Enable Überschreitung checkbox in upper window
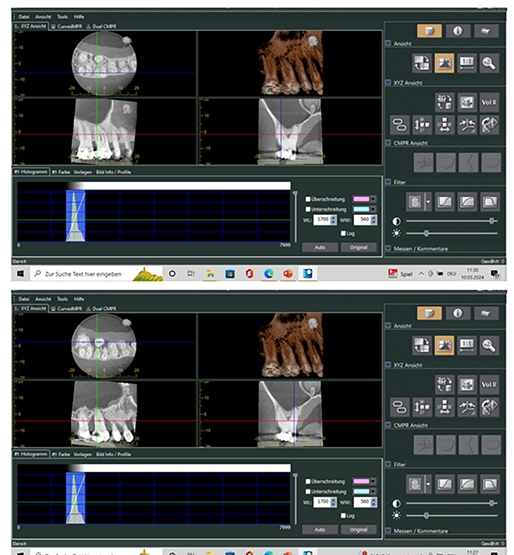The width and height of the screenshot is (514, 555). coord(308,199)
